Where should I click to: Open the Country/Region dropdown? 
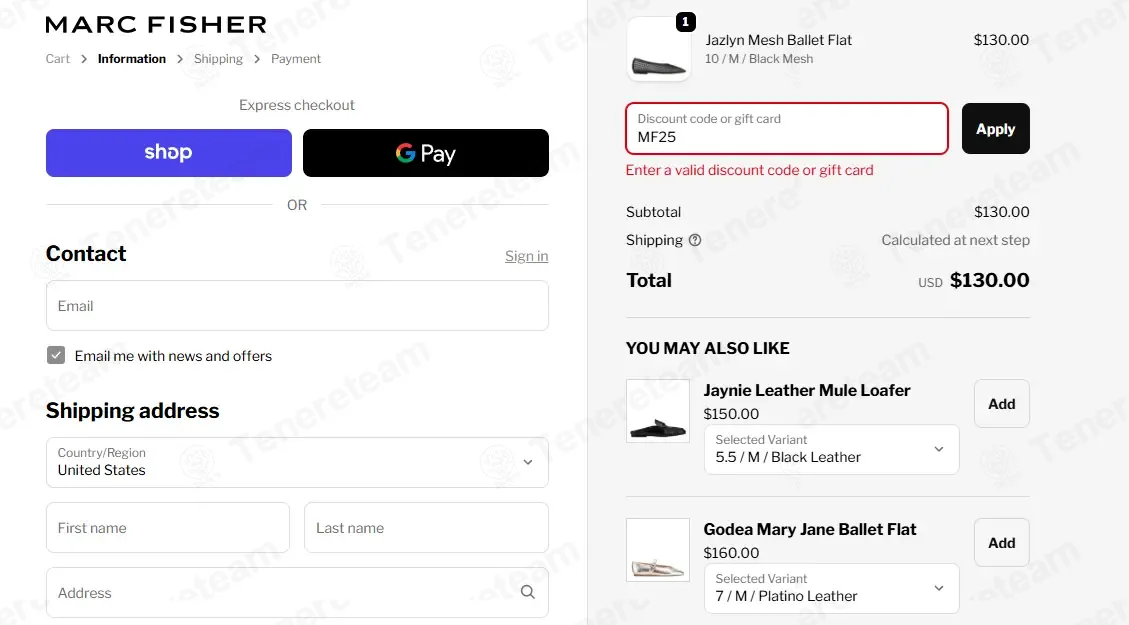point(297,462)
